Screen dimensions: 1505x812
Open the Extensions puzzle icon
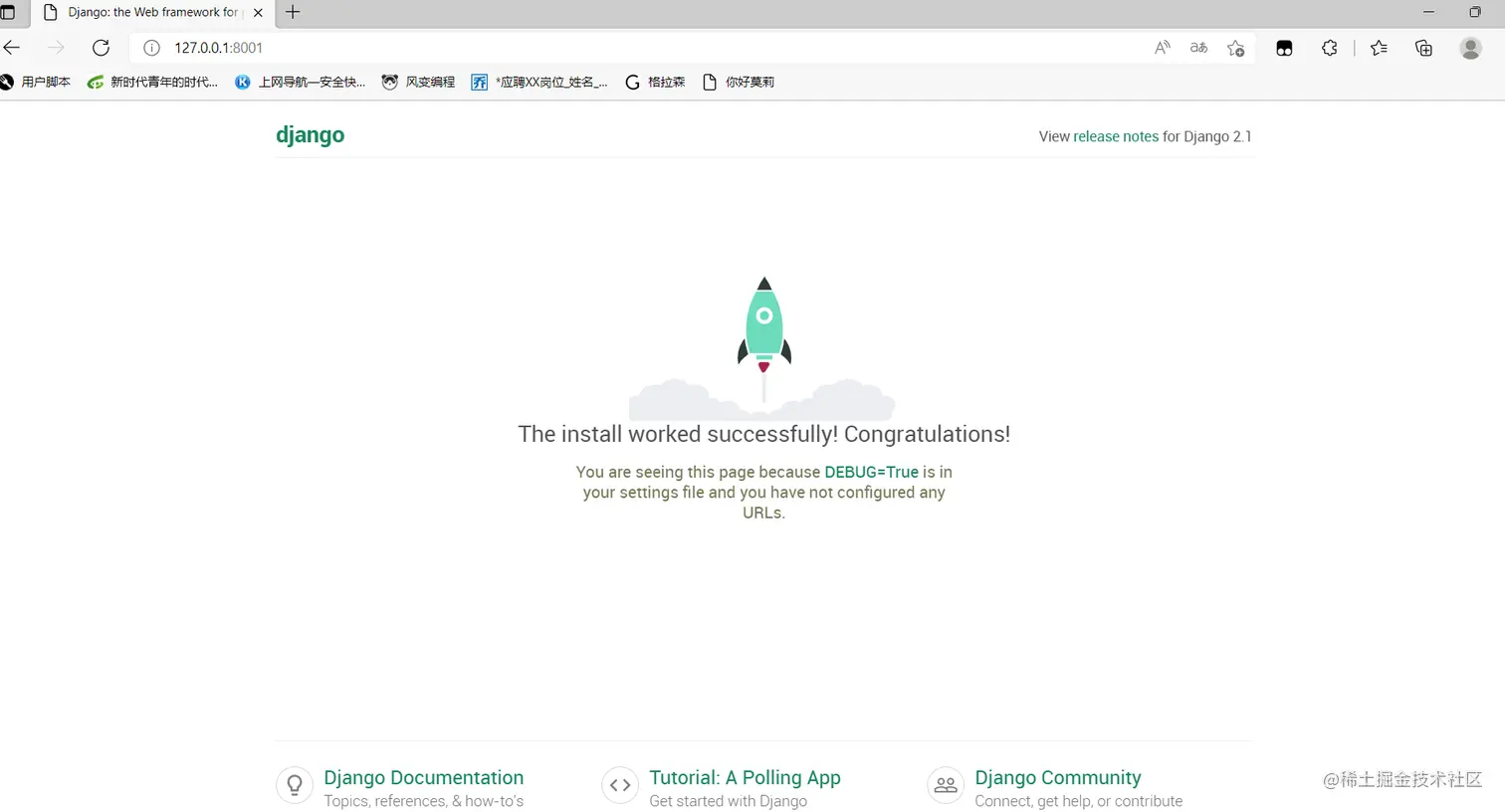1329,48
